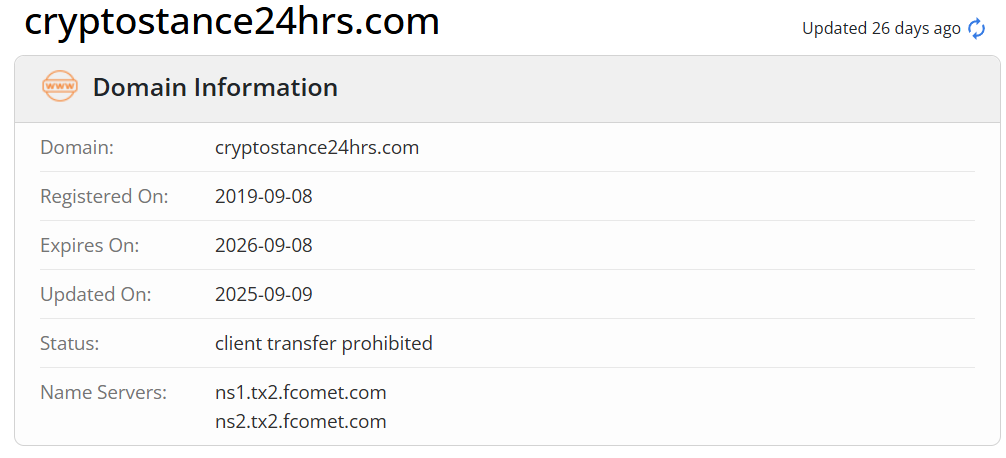
Task: Click the Domain Information heading text
Action: point(215,87)
